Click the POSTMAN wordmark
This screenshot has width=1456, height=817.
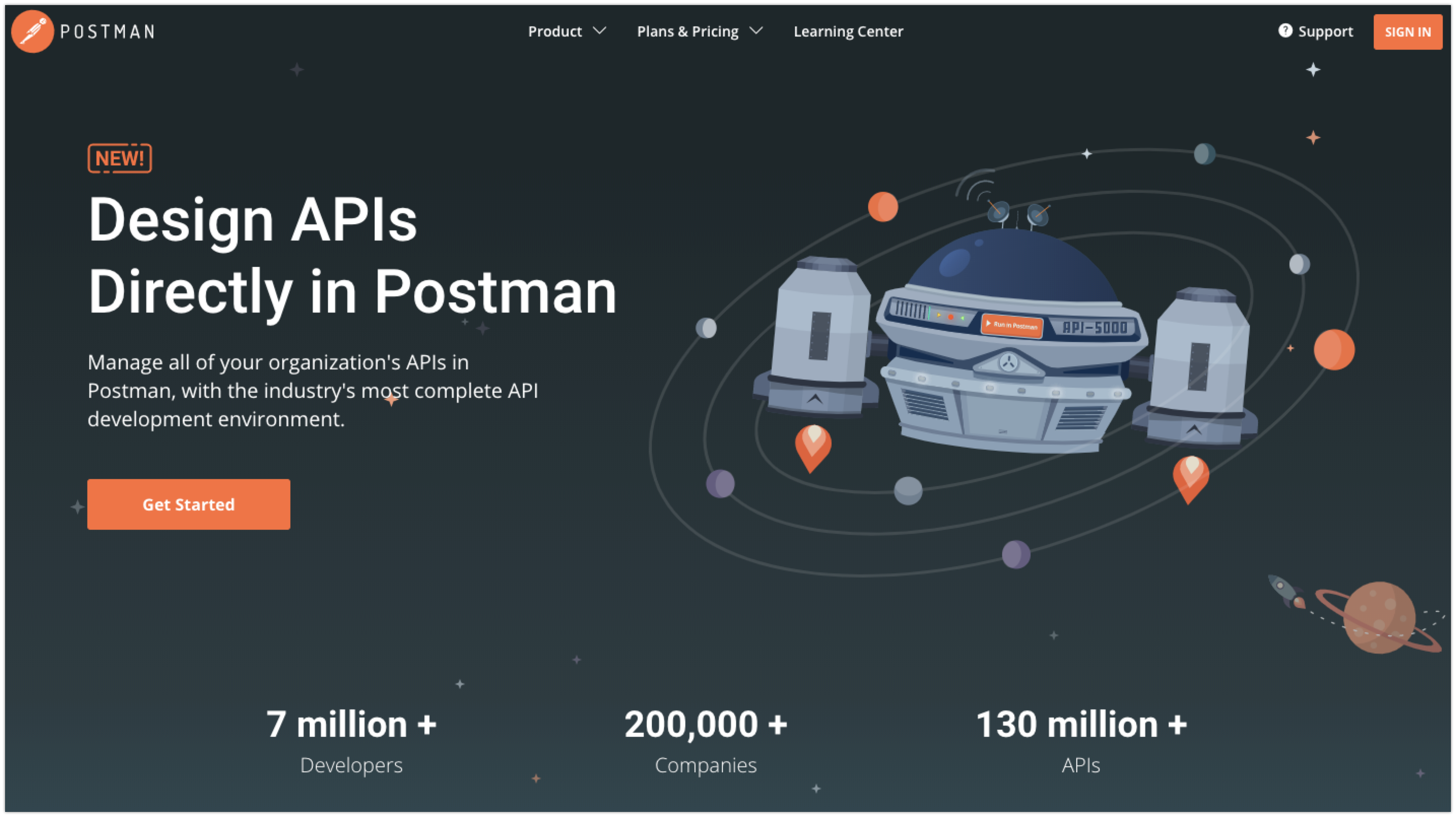(108, 31)
